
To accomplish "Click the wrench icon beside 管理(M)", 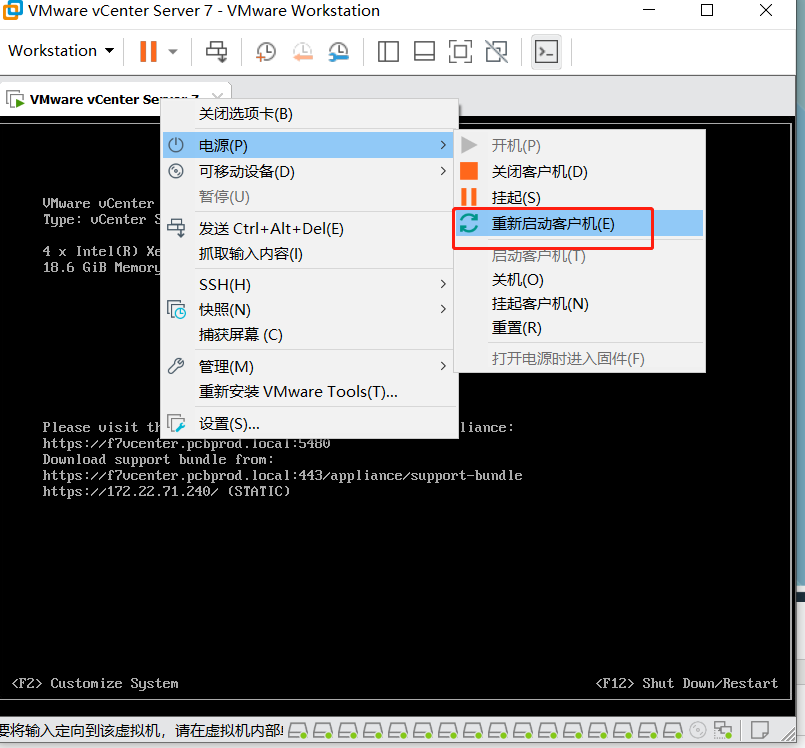I will [x=176, y=366].
